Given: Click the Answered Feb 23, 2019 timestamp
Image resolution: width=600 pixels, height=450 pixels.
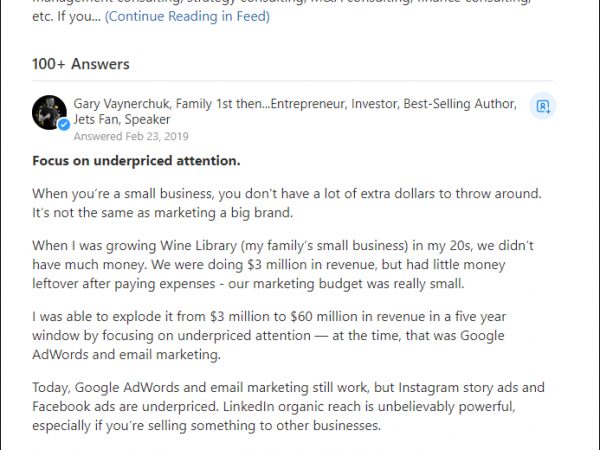Looking at the screenshot, I should pyautogui.click(x=130, y=136).
